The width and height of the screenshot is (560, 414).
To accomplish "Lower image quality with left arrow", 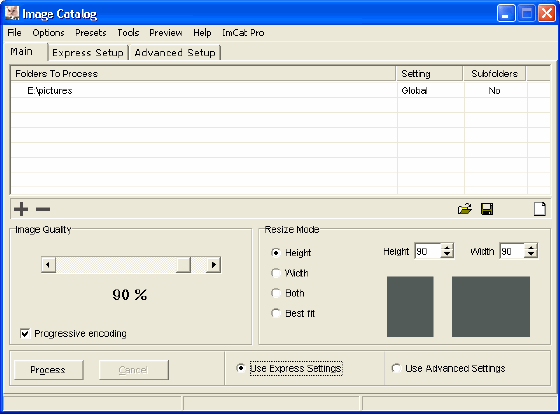I will pos(49,265).
